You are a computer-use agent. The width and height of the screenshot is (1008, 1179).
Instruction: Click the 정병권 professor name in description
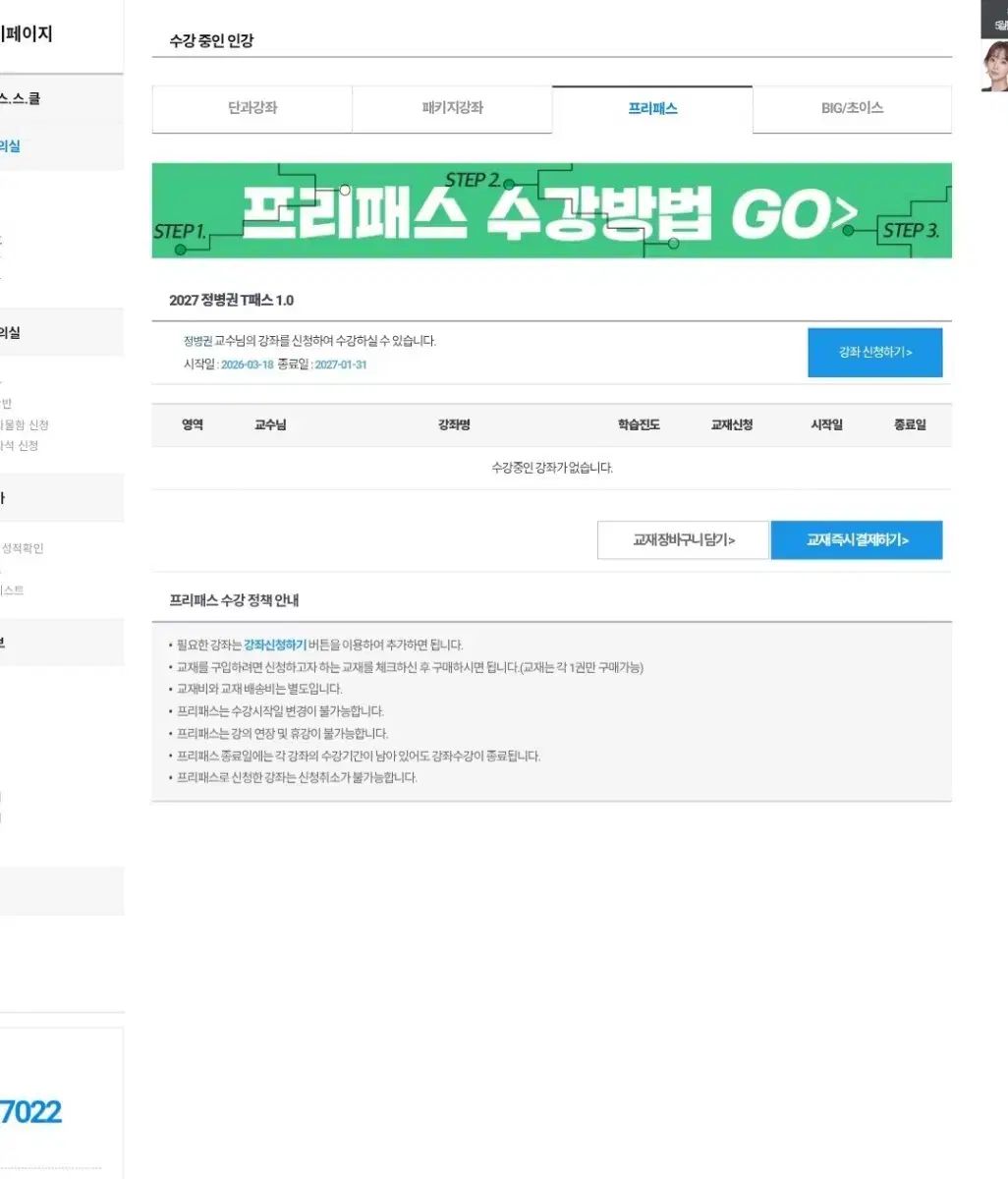[197, 341]
